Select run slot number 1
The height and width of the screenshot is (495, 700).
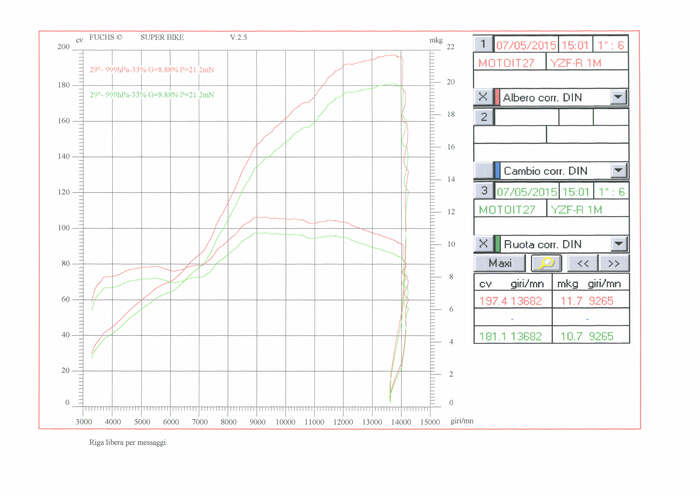[x=484, y=45]
